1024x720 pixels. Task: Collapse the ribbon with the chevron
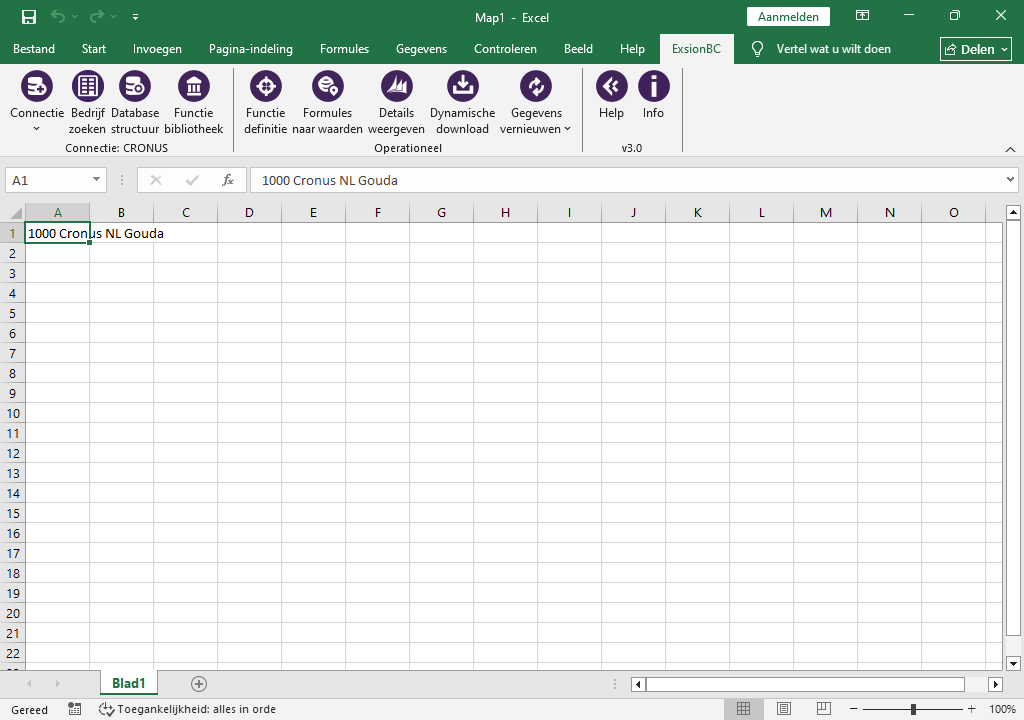(1010, 150)
